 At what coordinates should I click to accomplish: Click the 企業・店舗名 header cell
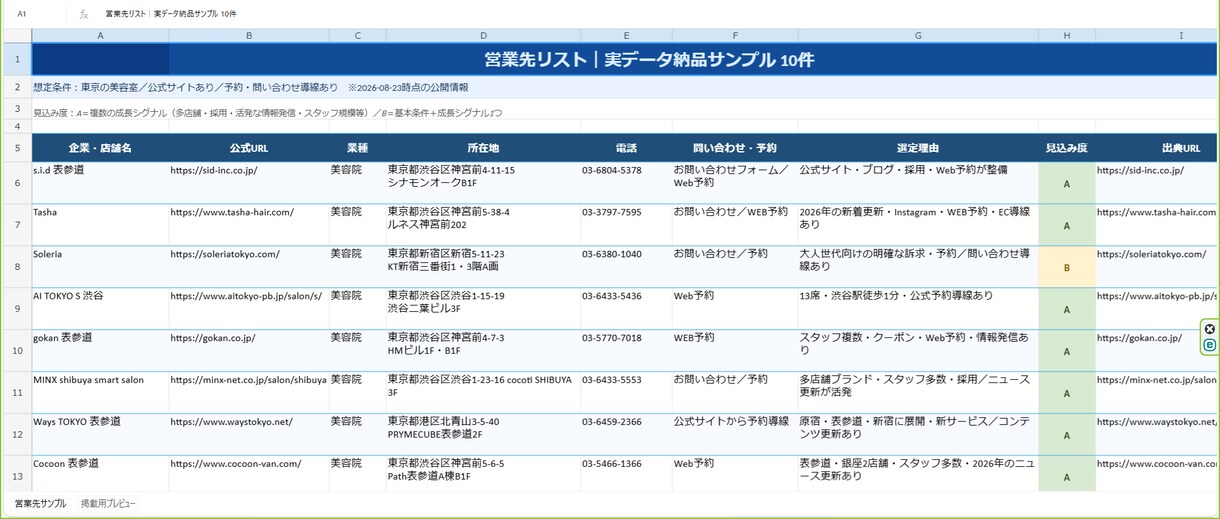coord(100,148)
